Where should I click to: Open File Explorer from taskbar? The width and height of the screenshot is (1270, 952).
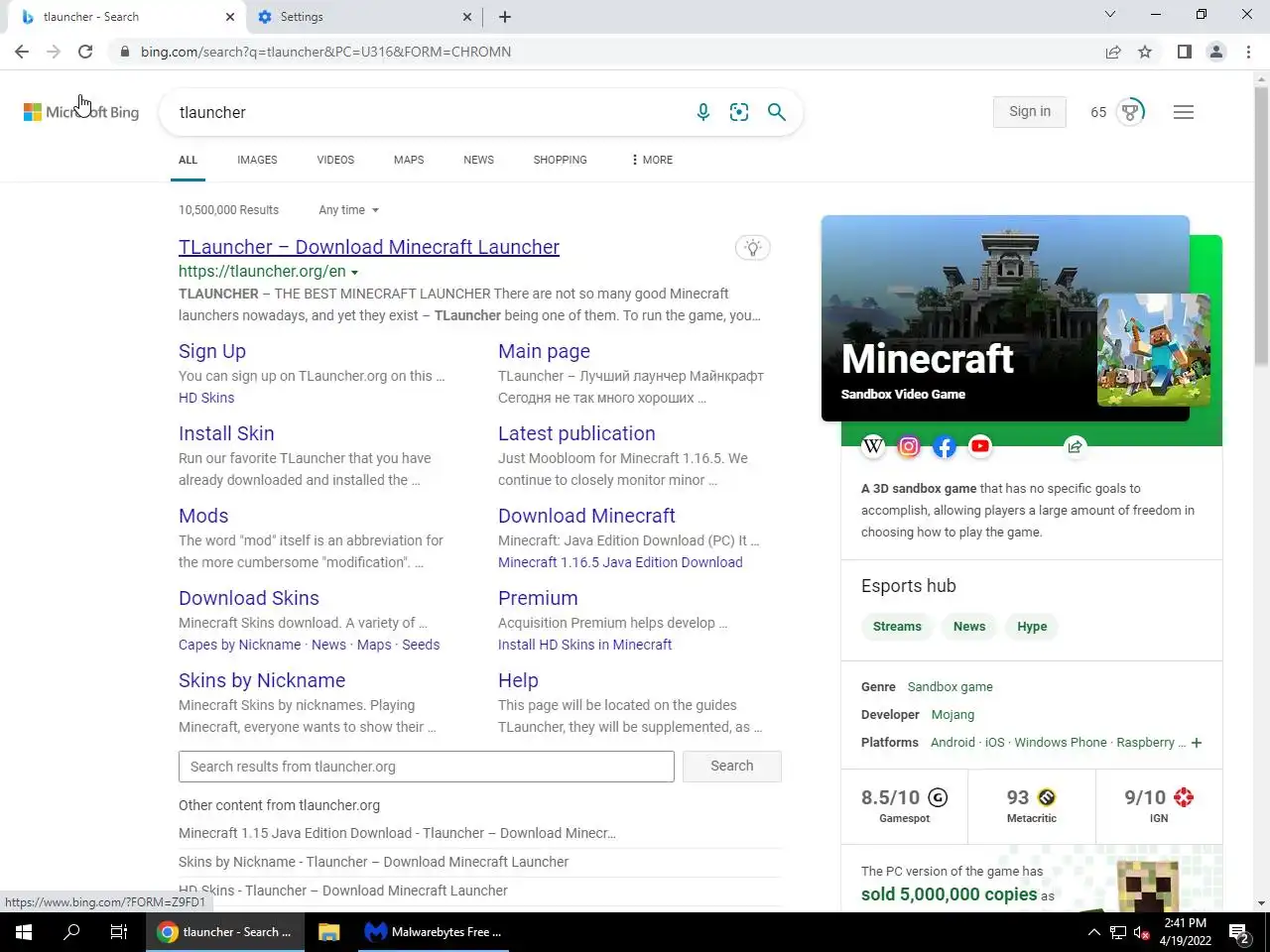328,932
